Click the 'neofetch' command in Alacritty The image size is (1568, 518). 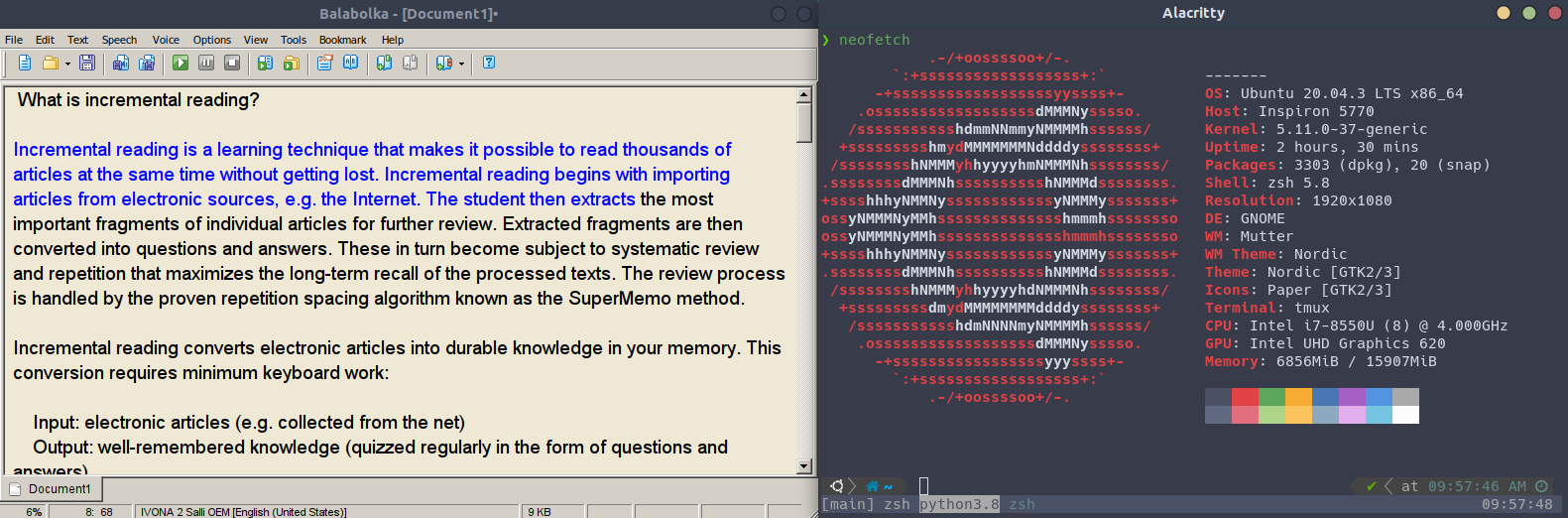(874, 40)
